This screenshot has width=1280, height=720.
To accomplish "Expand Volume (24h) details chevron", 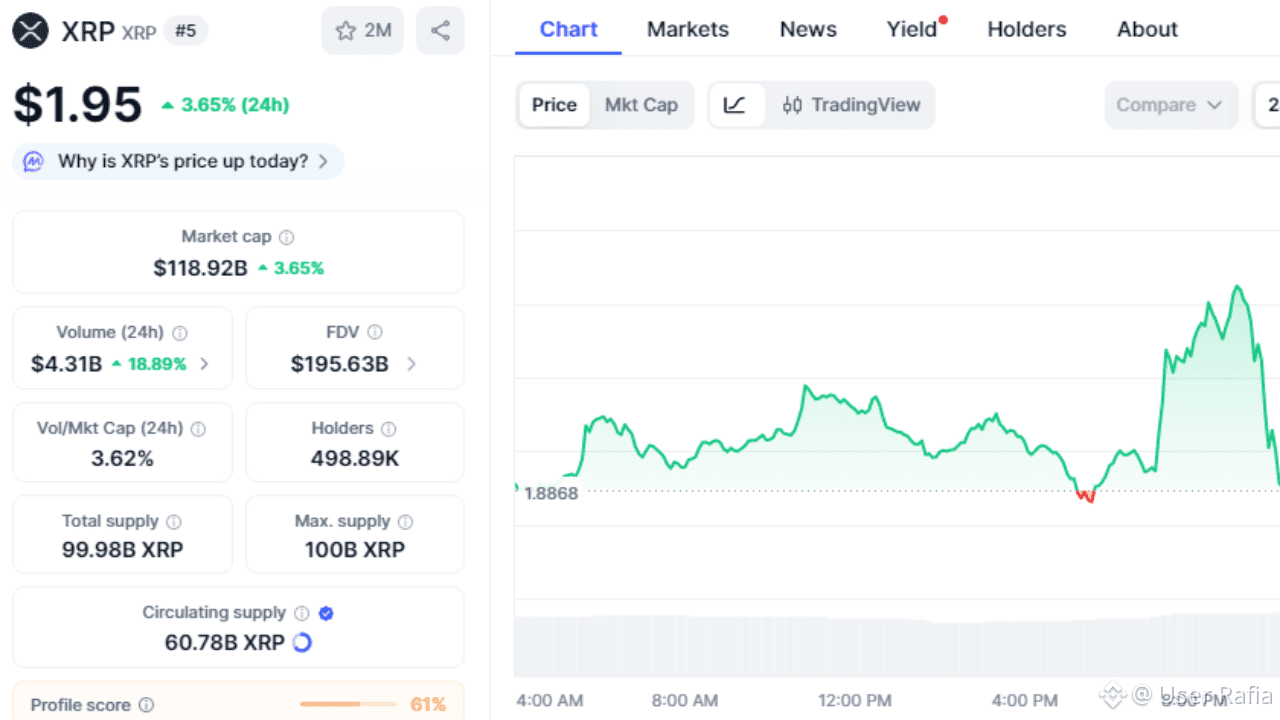I will click(x=205, y=364).
